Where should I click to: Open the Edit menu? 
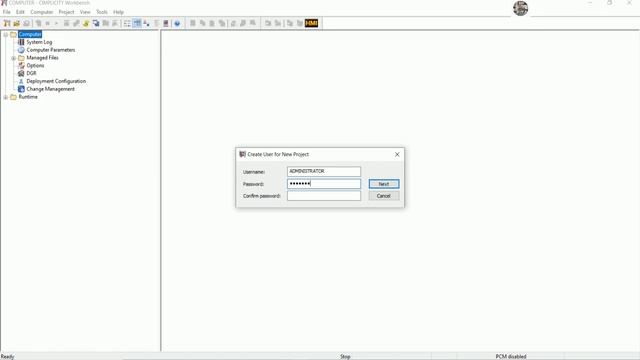(x=20, y=12)
